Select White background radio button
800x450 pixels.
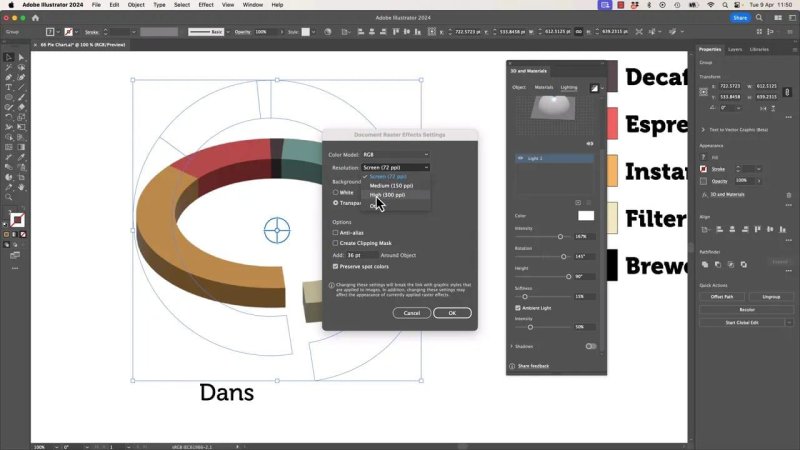[335, 192]
